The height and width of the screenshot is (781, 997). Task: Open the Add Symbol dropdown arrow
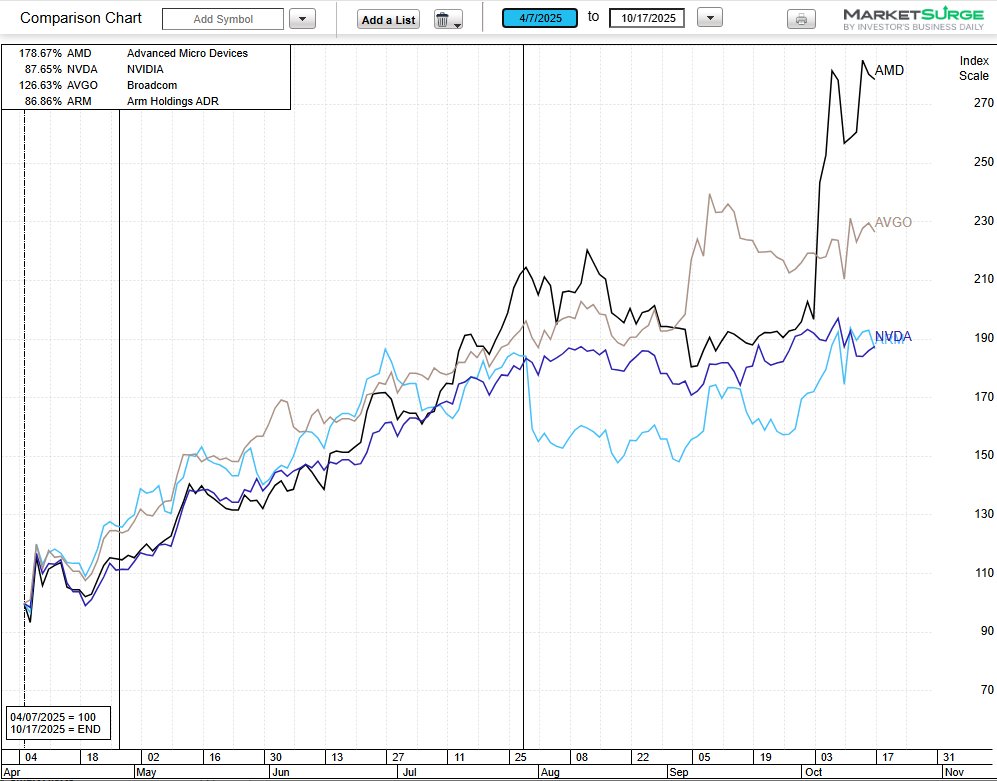(x=303, y=19)
